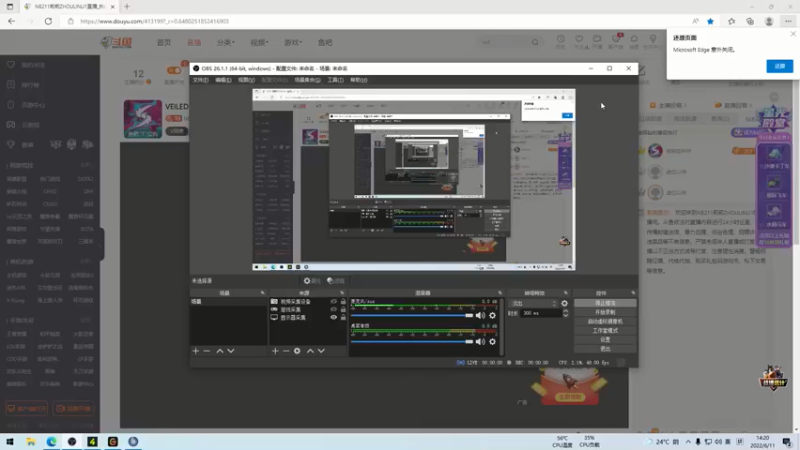Add a new scene with the plus icon
Image resolution: width=800 pixels, height=450 pixels.
point(195,351)
